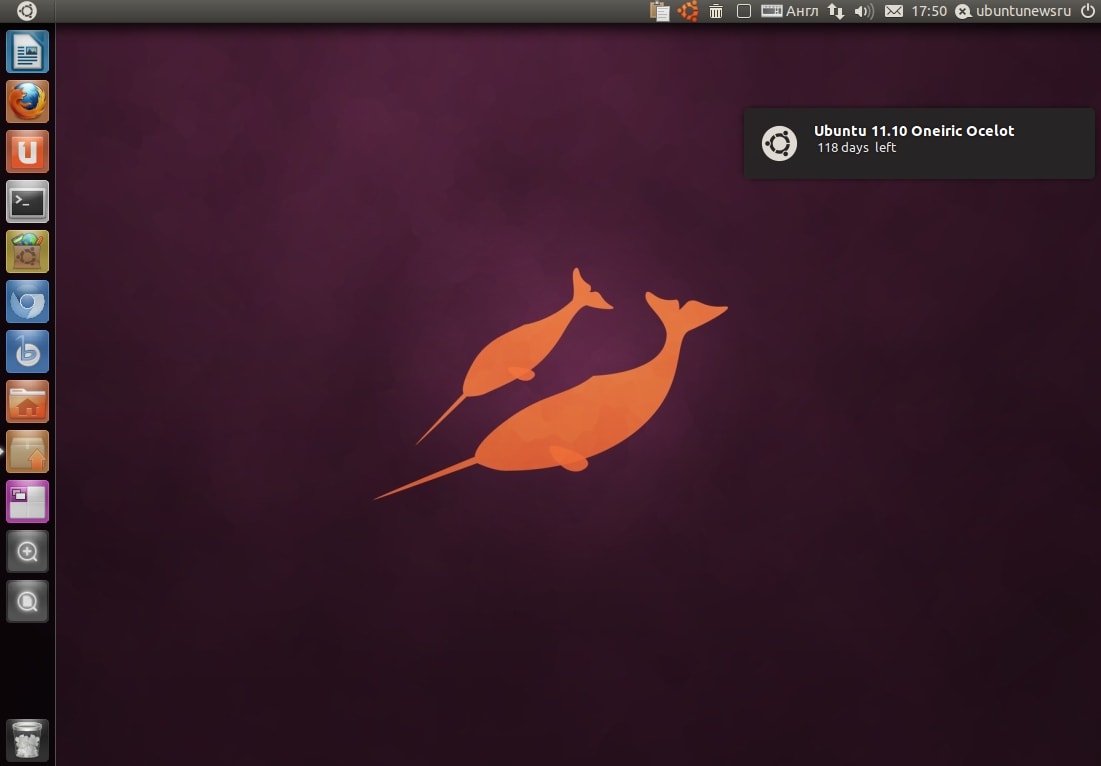Open Ubuntu Software Center

(x=27, y=251)
